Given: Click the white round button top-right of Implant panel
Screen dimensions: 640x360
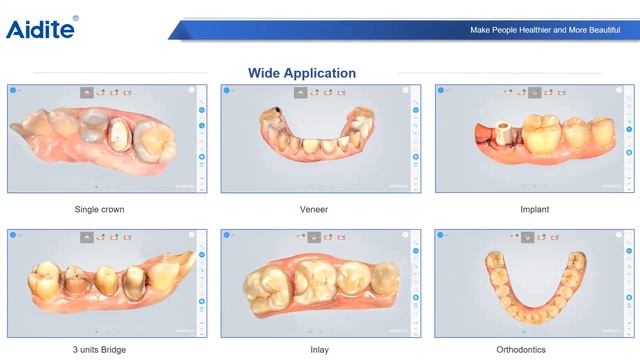Looking at the screenshot, I should click(619, 90).
